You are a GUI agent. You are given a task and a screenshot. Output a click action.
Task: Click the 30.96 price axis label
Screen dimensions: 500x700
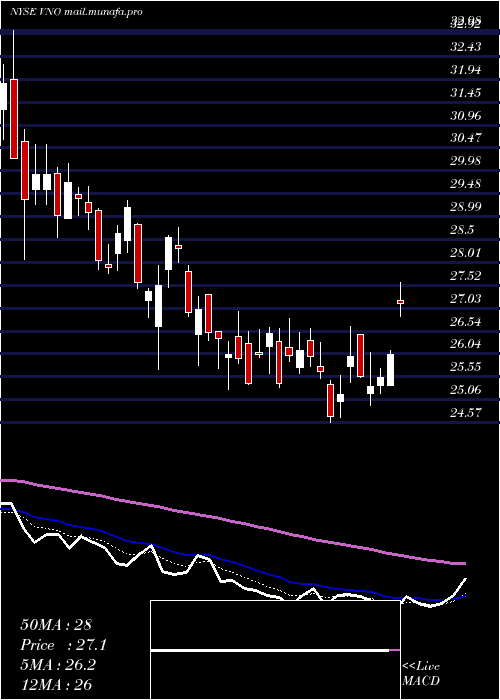(466, 116)
